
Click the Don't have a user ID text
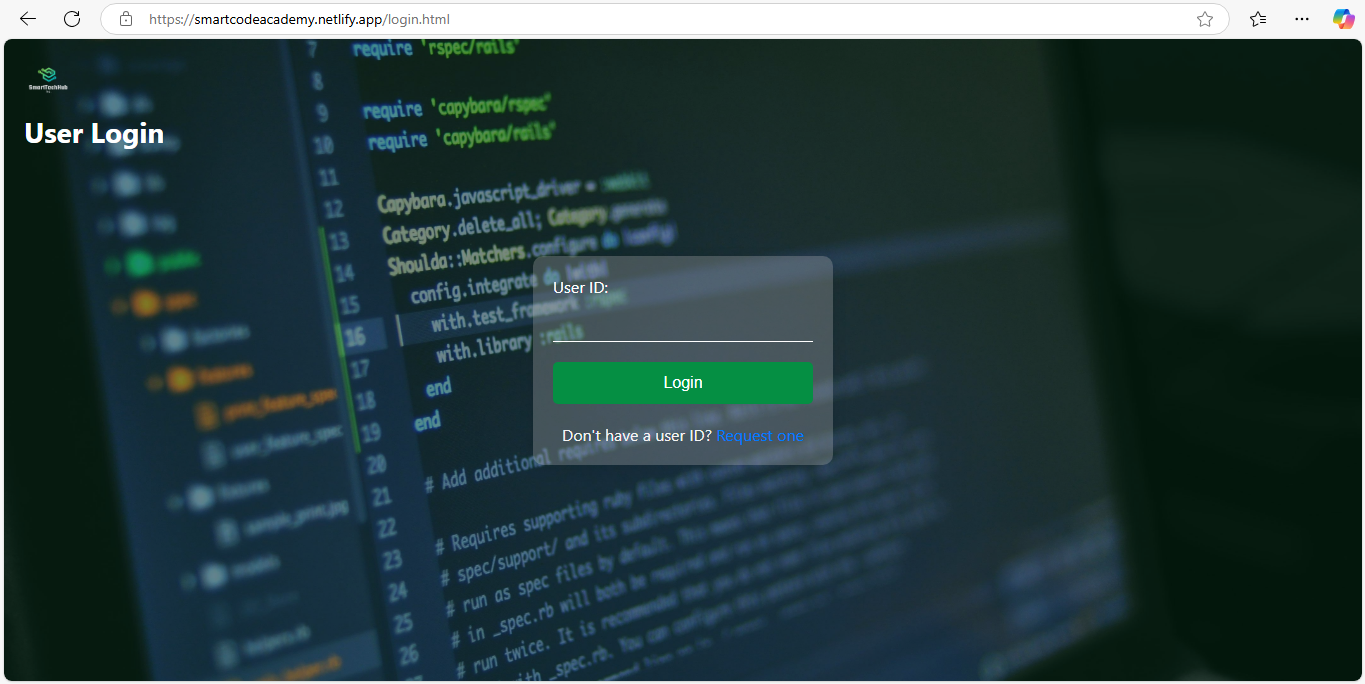coord(637,435)
